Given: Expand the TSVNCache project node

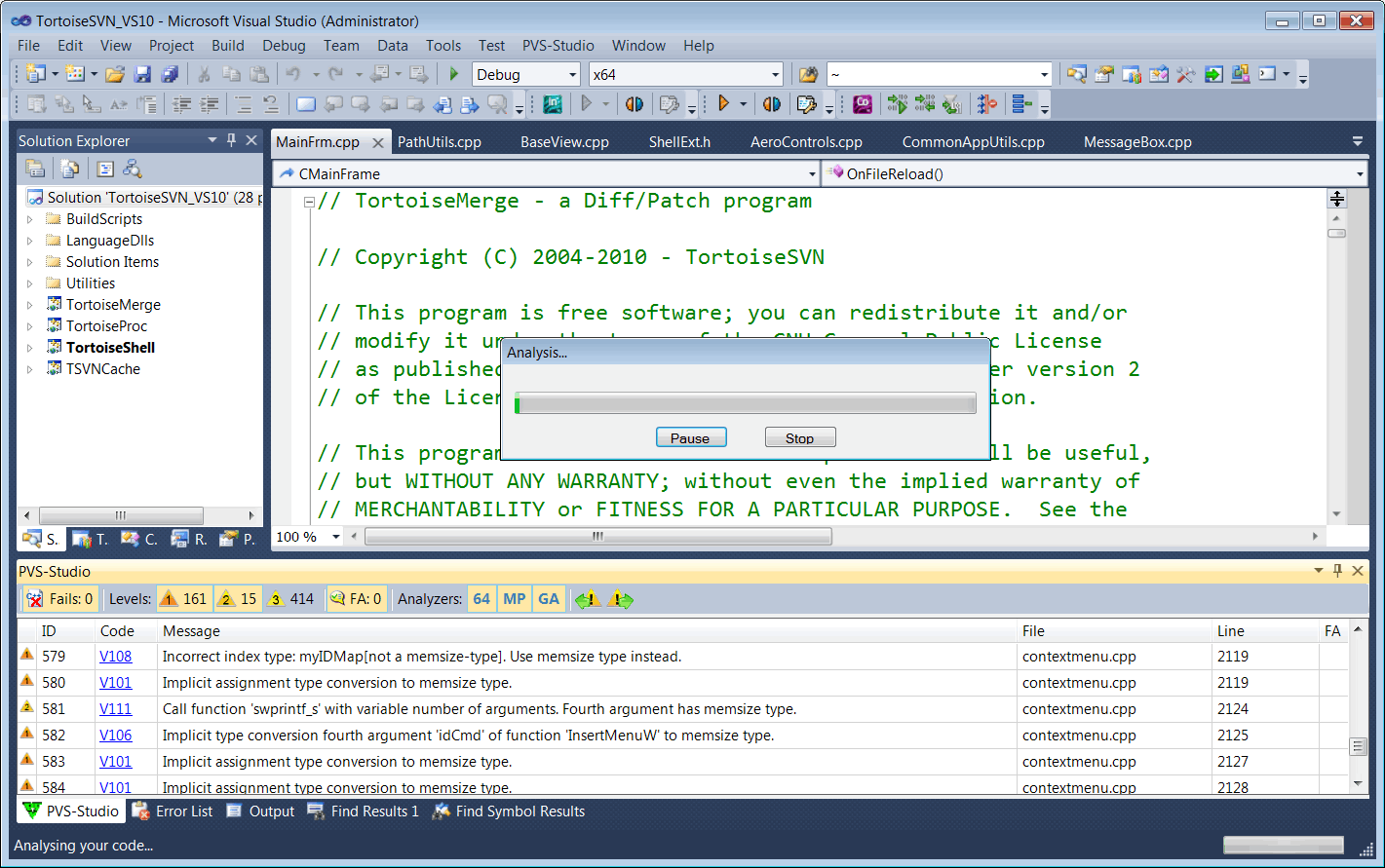Looking at the screenshot, I should coord(29,369).
